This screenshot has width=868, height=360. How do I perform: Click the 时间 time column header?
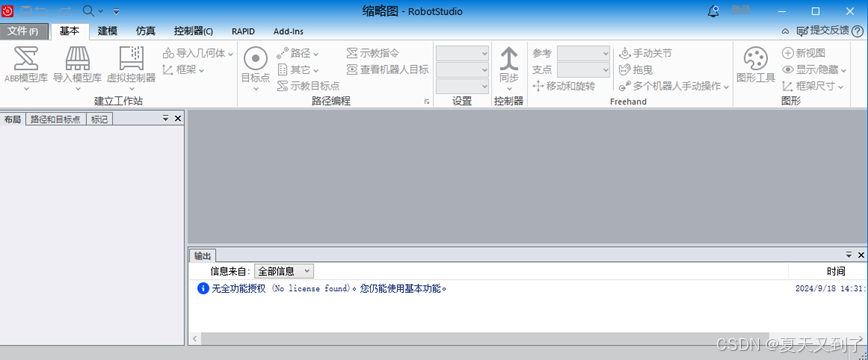coord(836,271)
